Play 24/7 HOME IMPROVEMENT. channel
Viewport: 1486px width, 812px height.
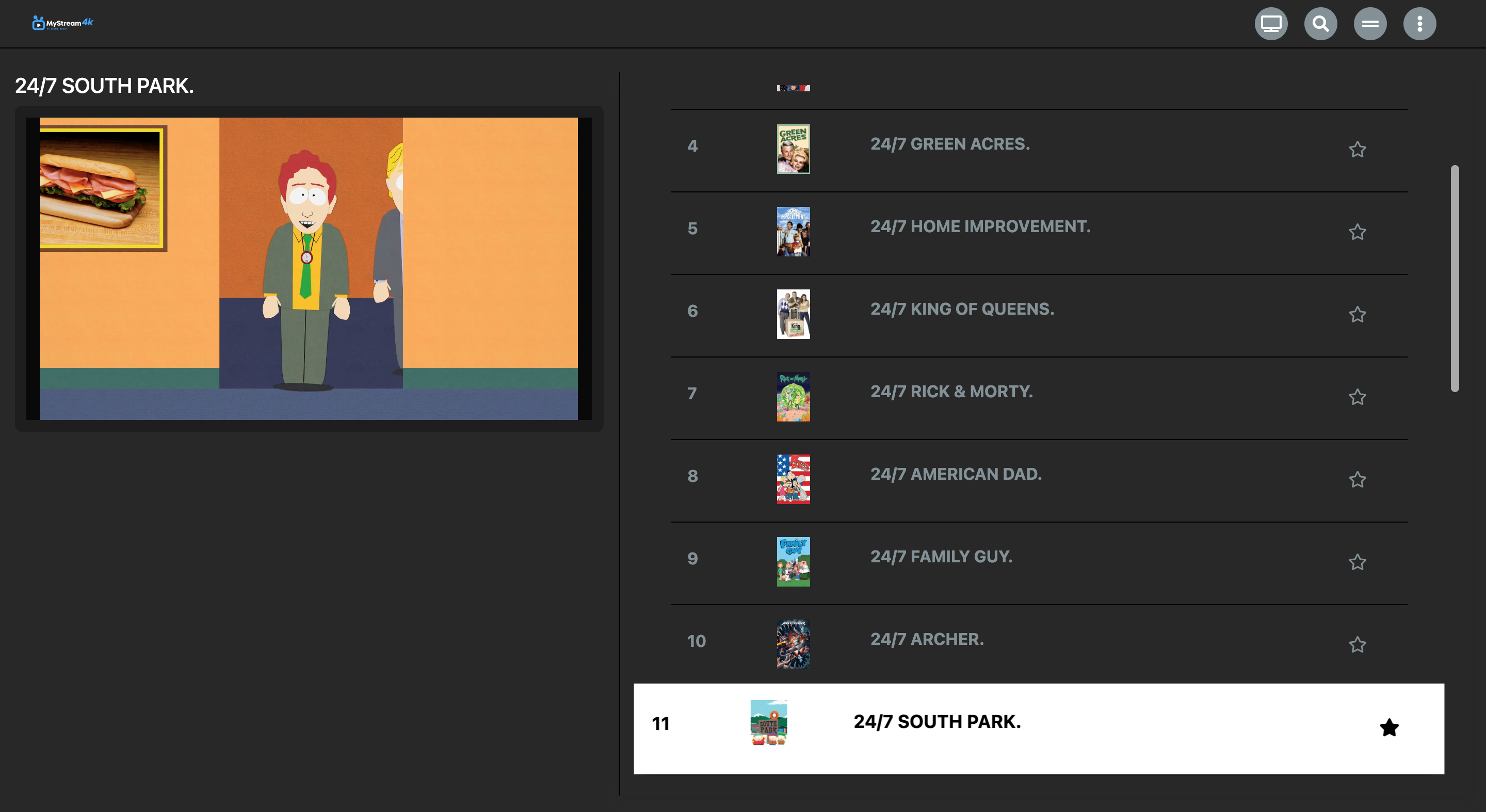tap(981, 226)
